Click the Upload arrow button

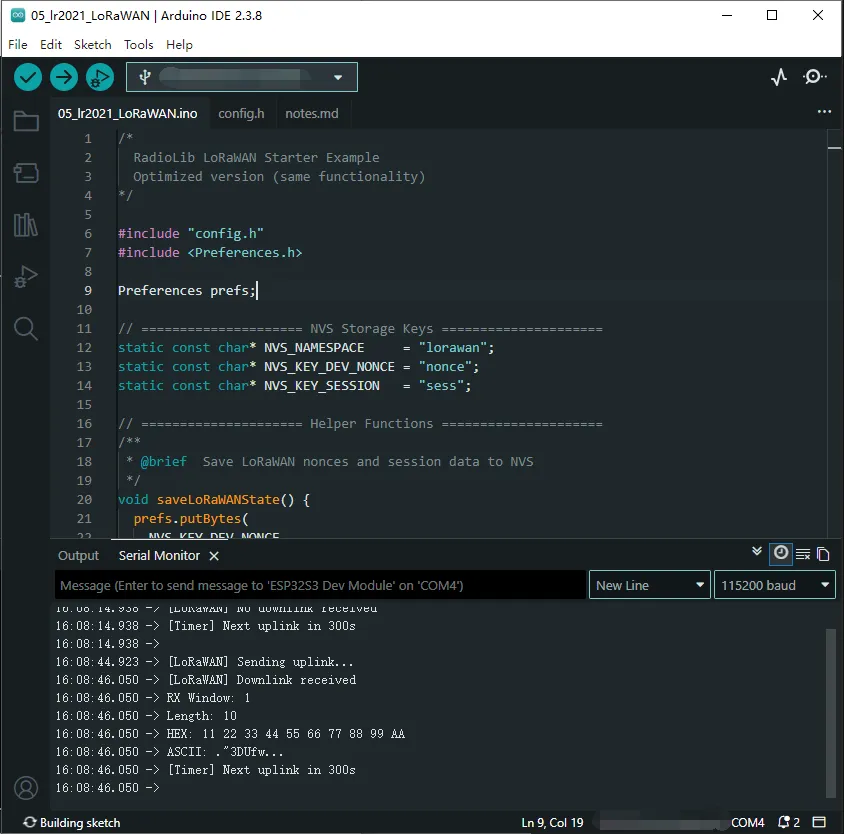click(64, 77)
